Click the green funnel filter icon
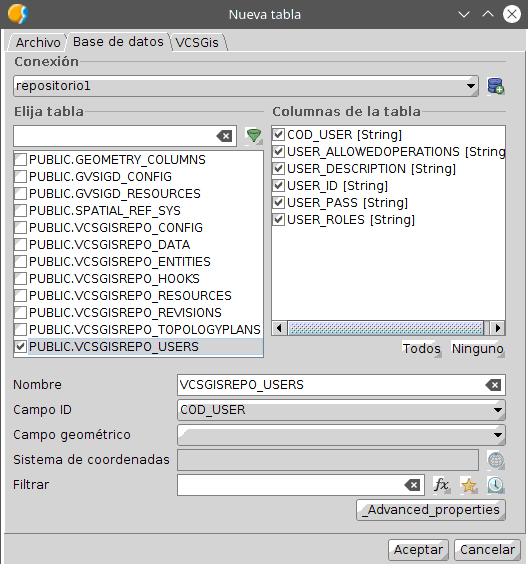This screenshot has height=564, width=528. pos(254,136)
